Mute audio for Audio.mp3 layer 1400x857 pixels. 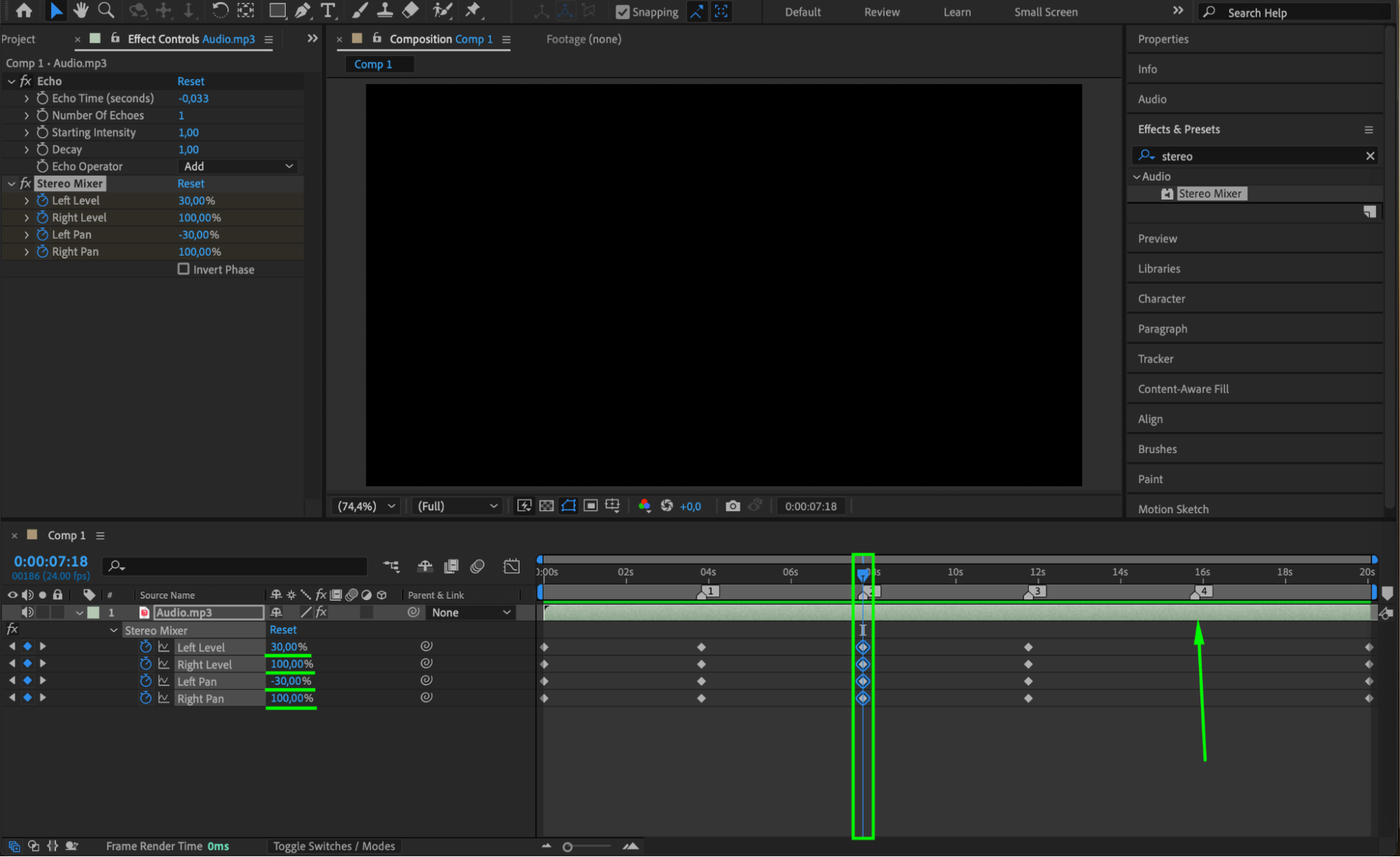[27, 612]
